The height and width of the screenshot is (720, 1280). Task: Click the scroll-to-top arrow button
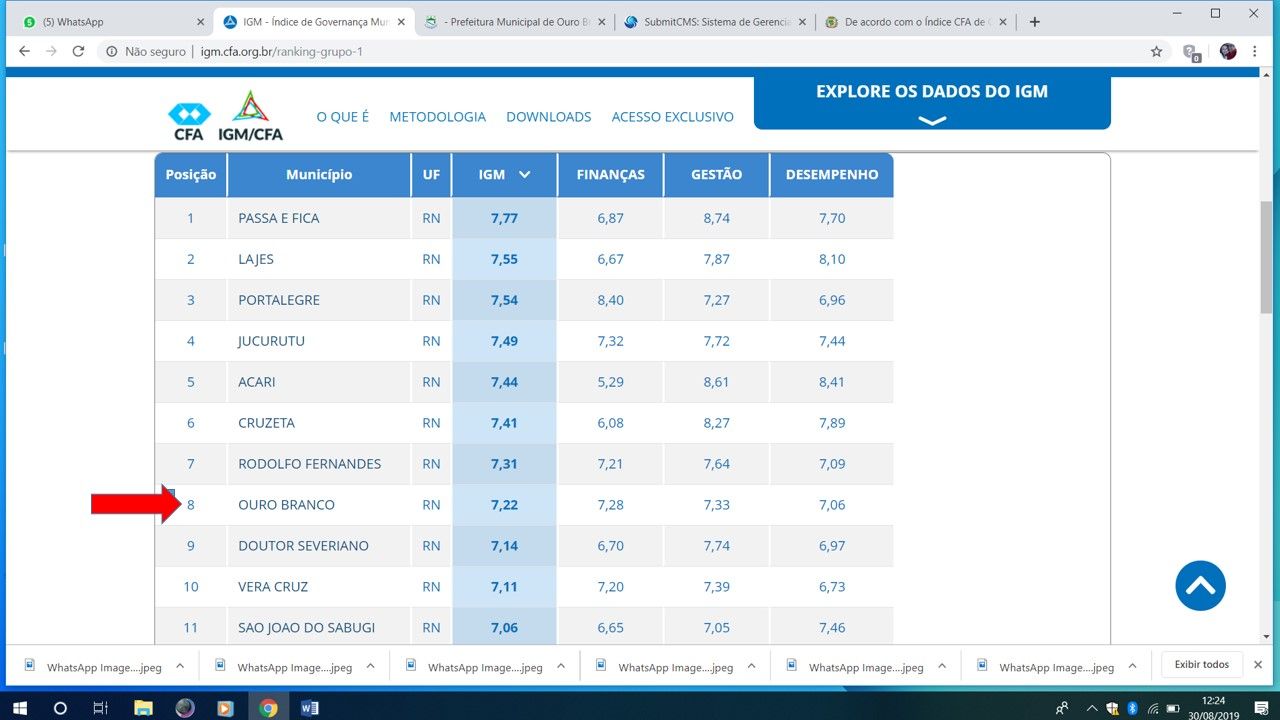click(x=1200, y=586)
